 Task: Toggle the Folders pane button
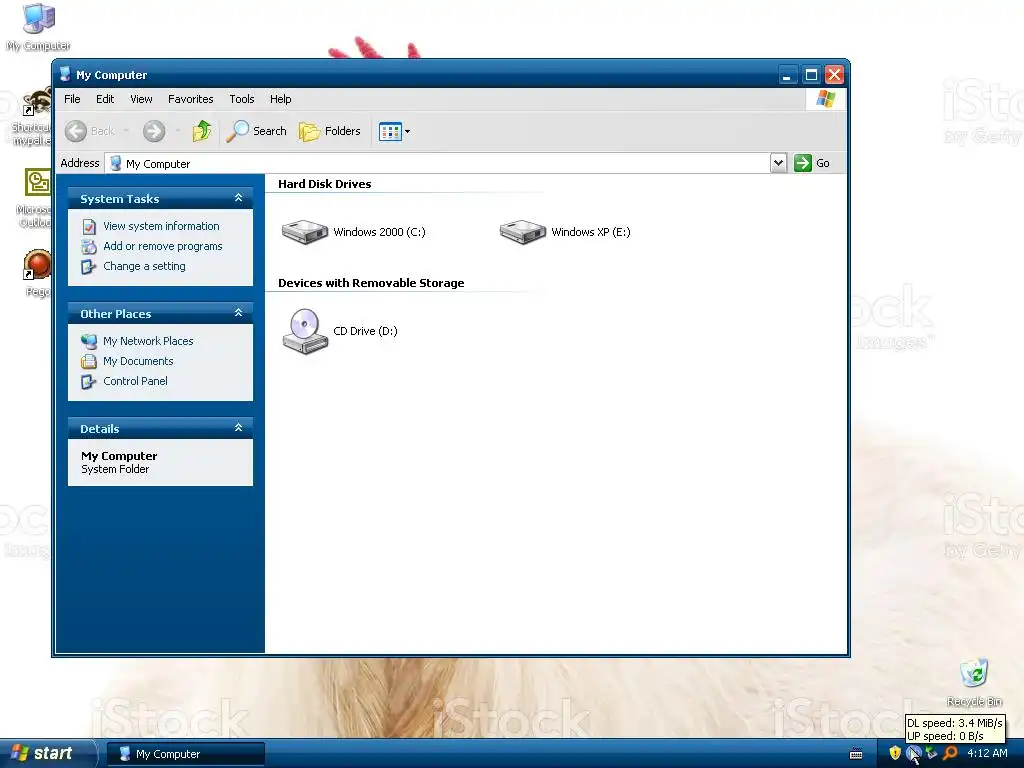pos(330,131)
